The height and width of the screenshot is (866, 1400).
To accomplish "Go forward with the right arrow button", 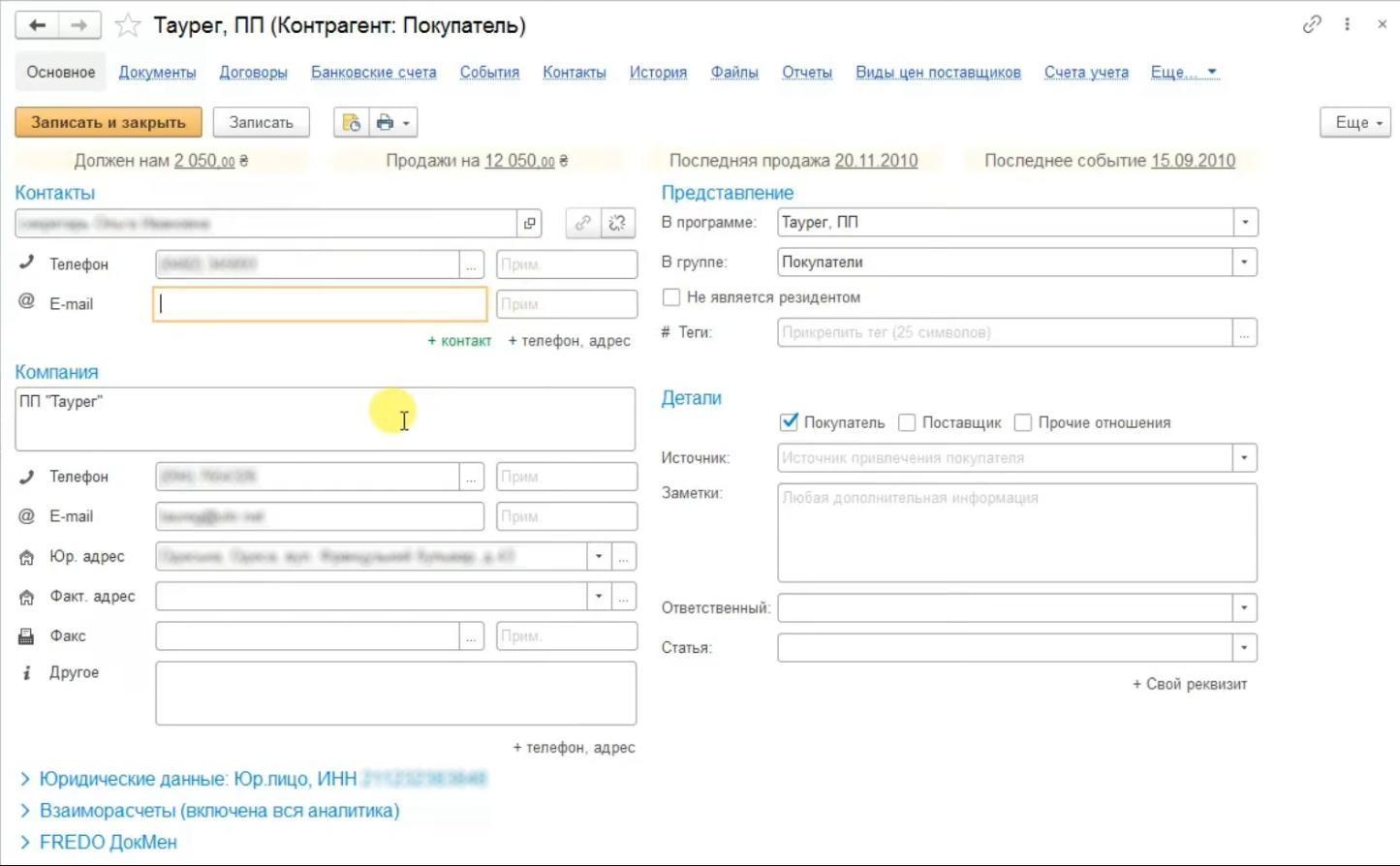I will coord(79,25).
